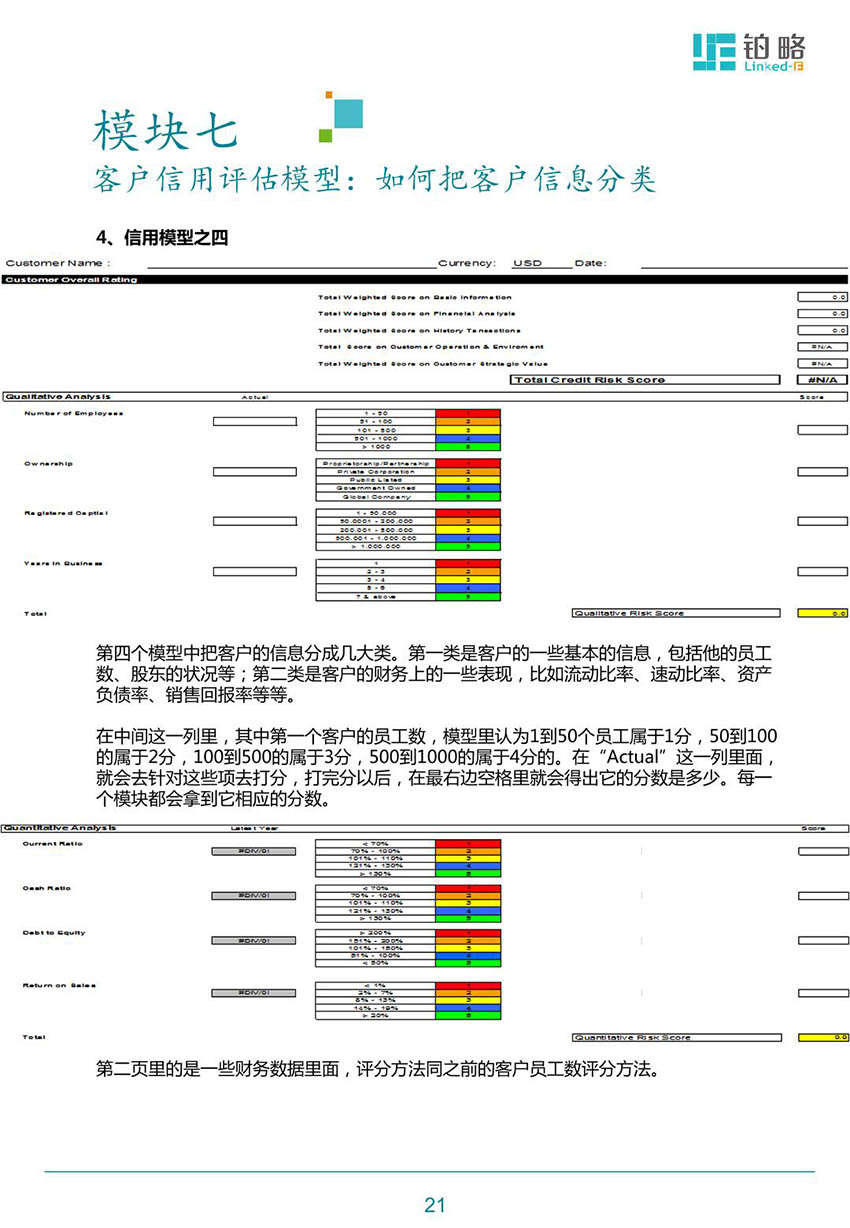
Task: Click the Ownership score box
Action: pyautogui.click(x=822, y=471)
